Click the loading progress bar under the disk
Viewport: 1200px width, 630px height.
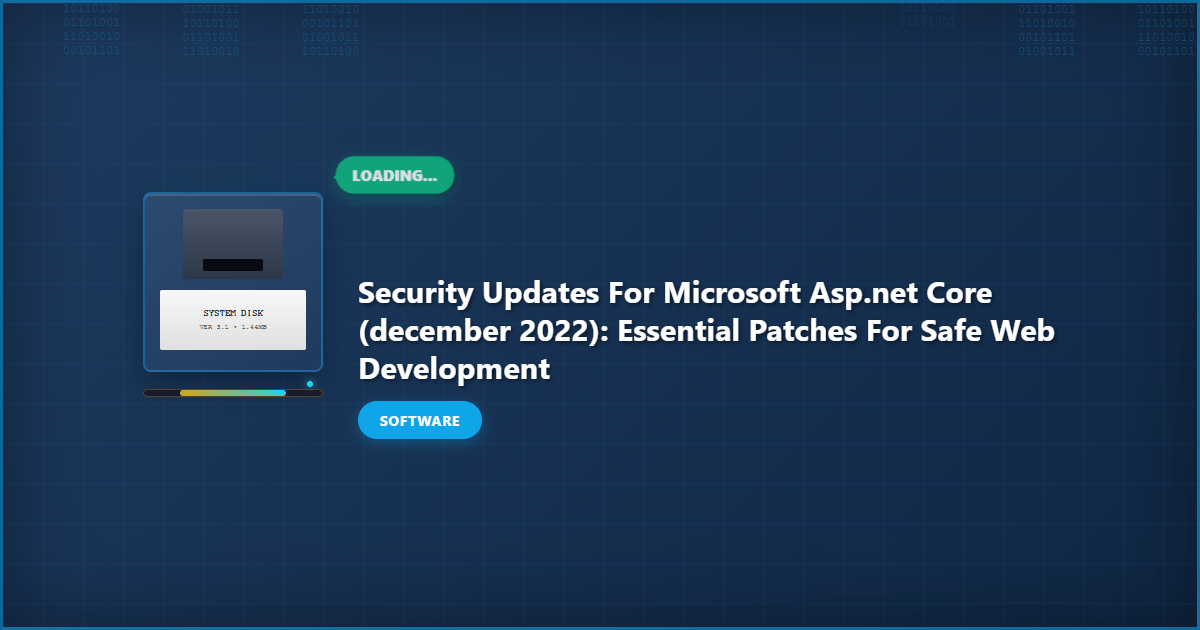click(233, 393)
